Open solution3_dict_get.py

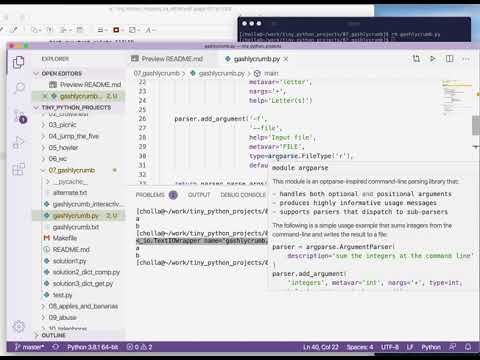click(x=83, y=283)
